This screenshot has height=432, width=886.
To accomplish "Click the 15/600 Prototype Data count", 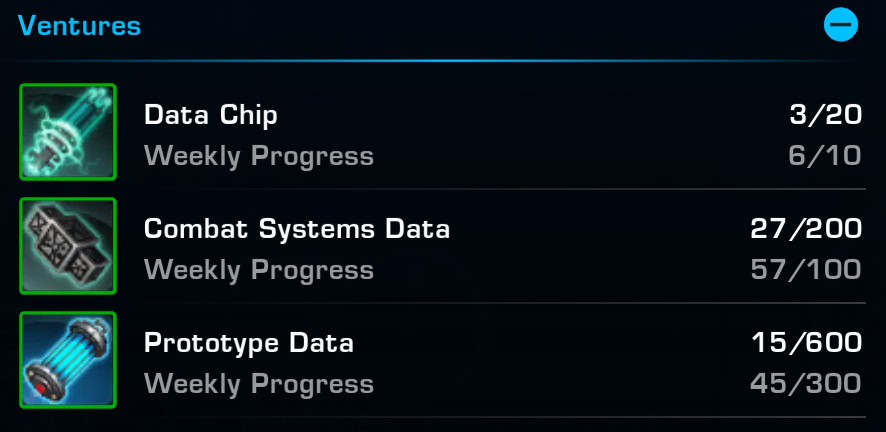I will 807,343.
